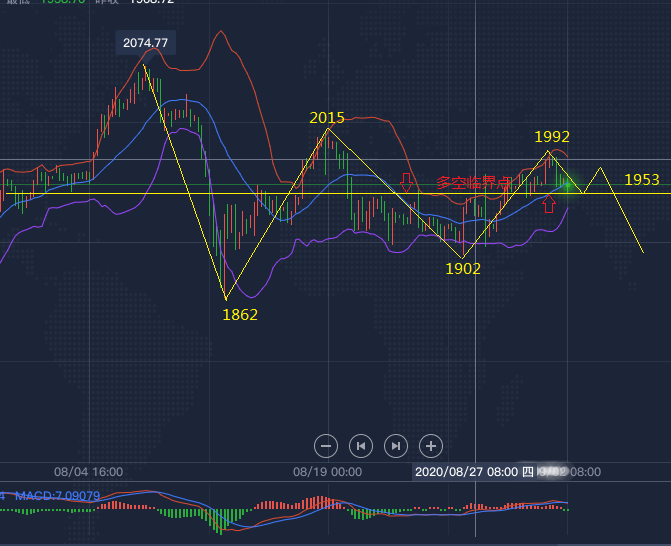Select the 1862 low label
The width and height of the screenshot is (671, 546).
point(240,314)
